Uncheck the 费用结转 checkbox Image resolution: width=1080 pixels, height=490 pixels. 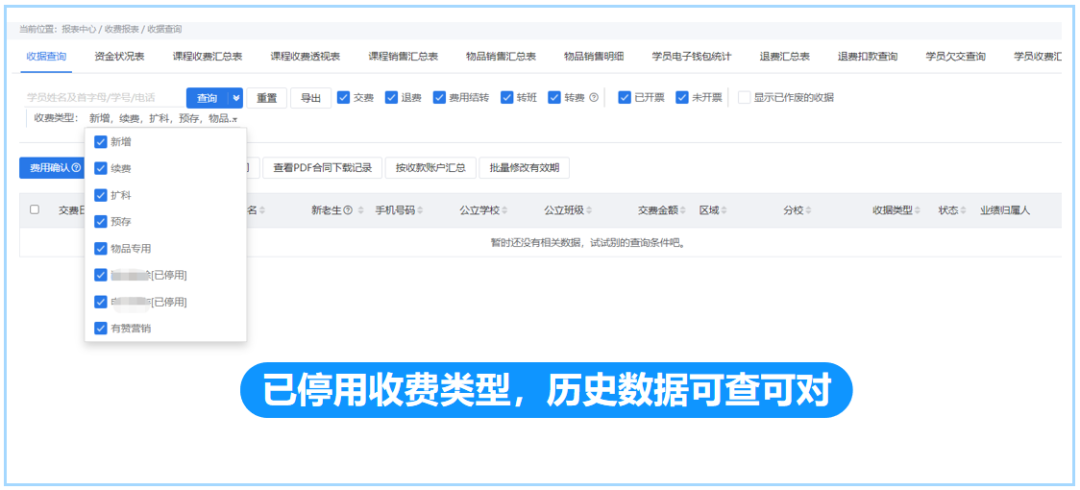pyautogui.click(x=439, y=98)
